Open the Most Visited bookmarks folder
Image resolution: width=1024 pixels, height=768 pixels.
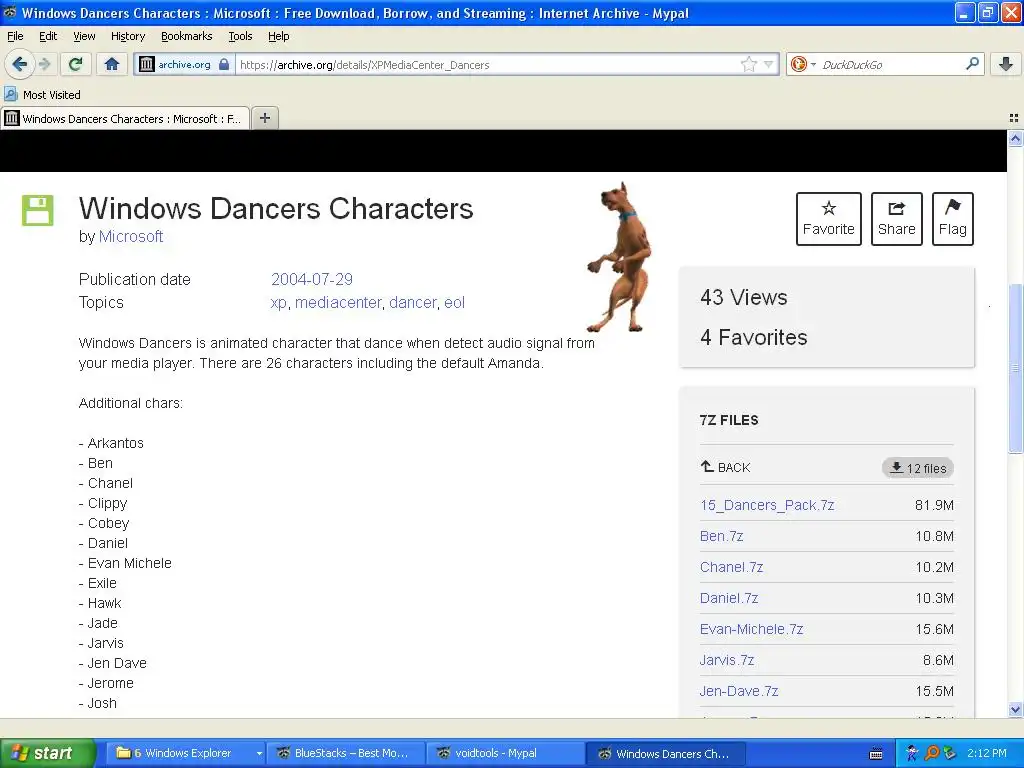point(42,95)
